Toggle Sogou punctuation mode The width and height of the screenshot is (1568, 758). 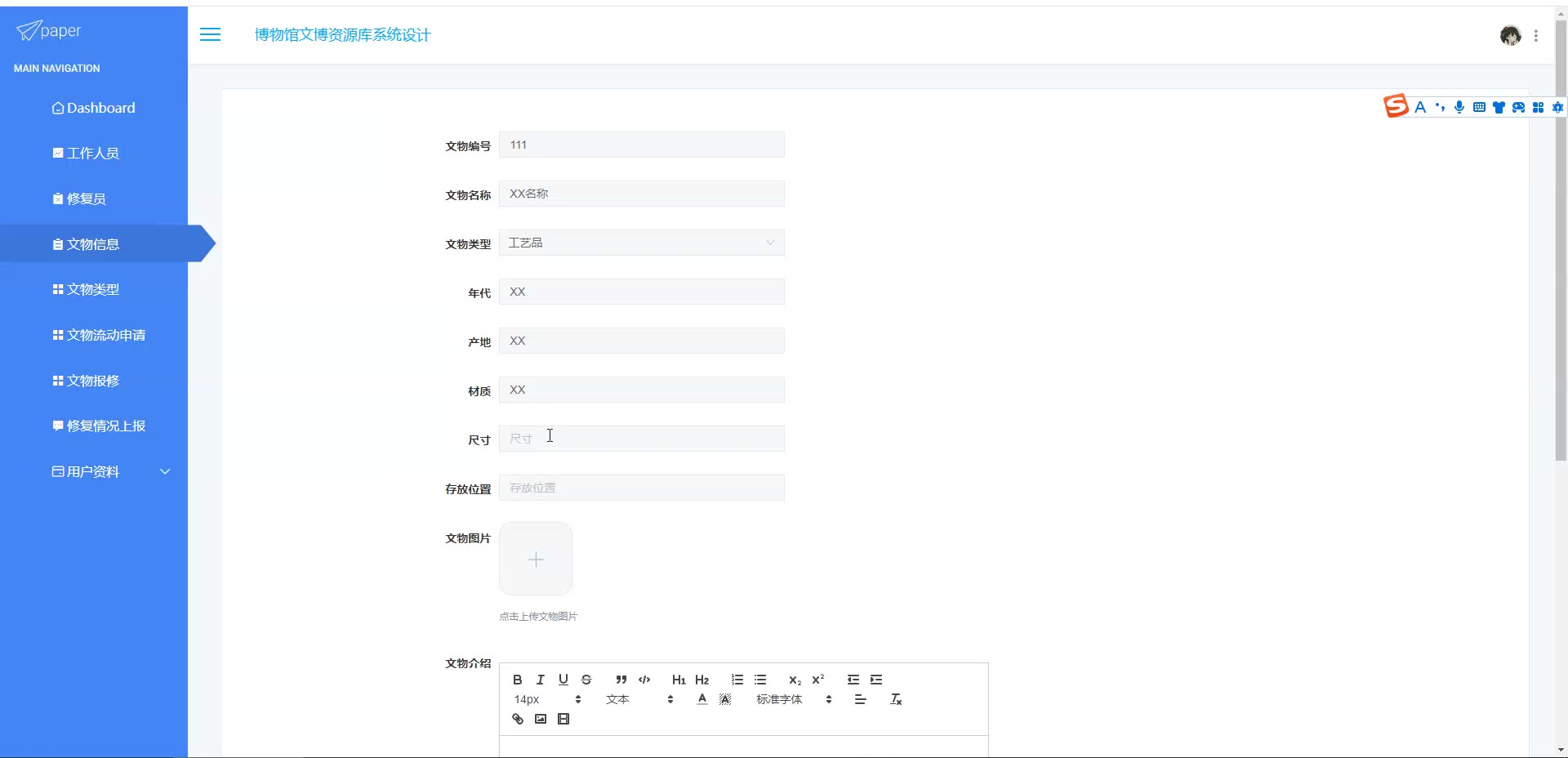(1440, 107)
